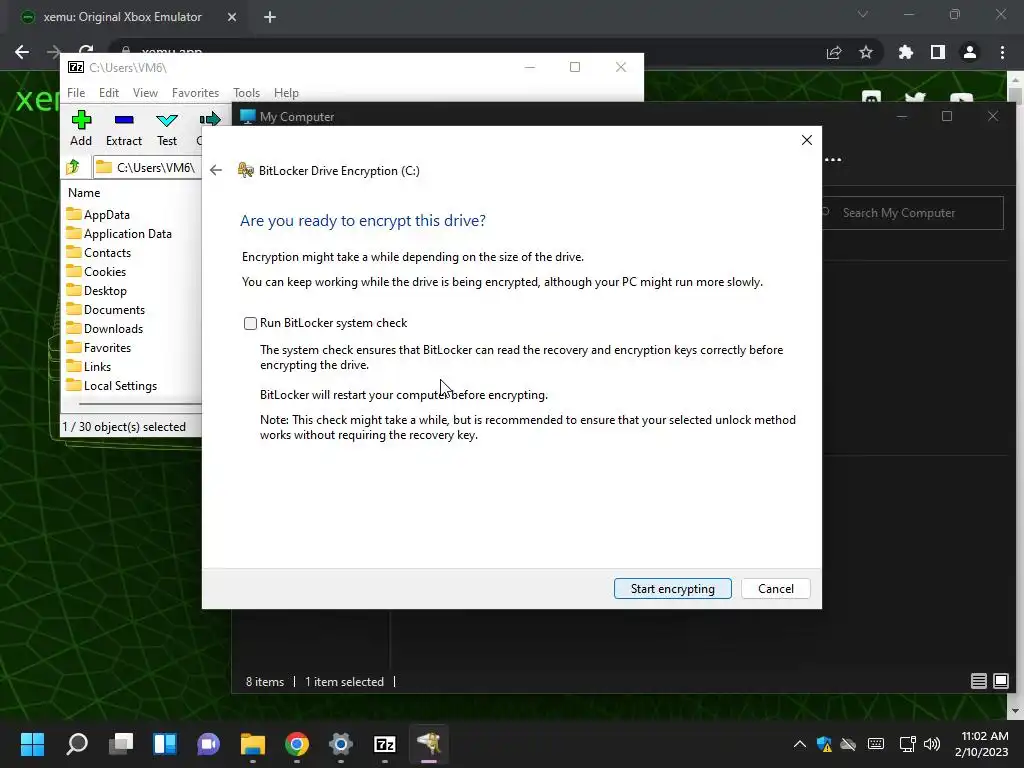Go back in BitLocker wizard
Viewport: 1024px width, 768px height.
pyautogui.click(x=216, y=170)
